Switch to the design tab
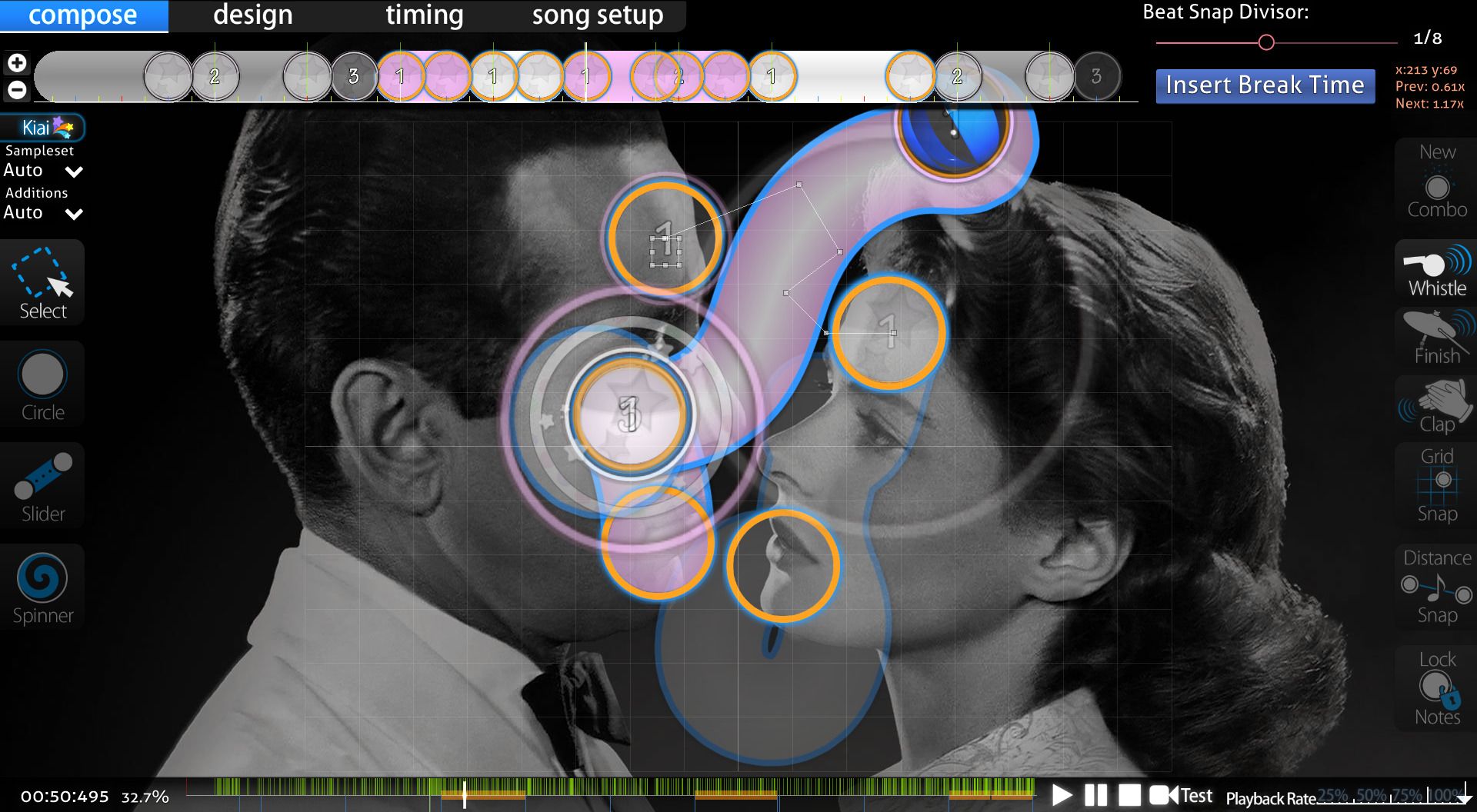The width and height of the screenshot is (1477, 812). tap(252, 15)
